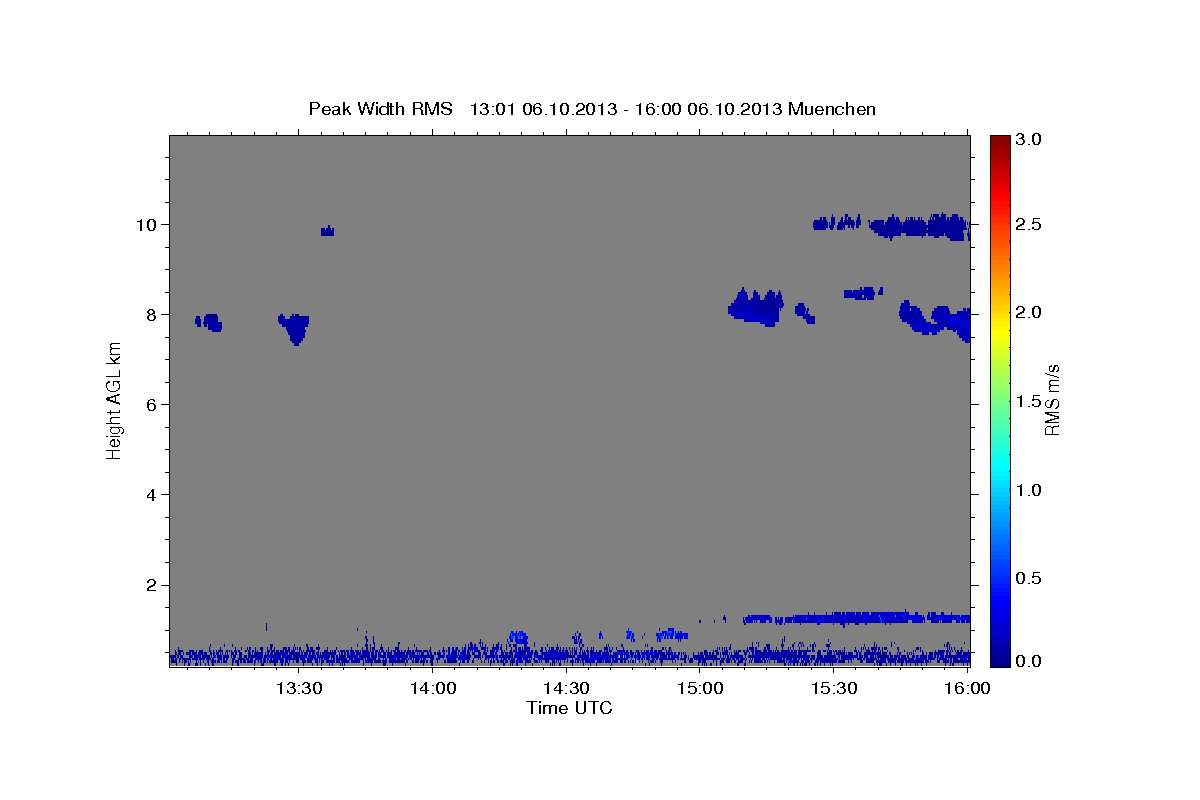The height and width of the screenshot is (800, 1200).
Task: Click the '16:00' time axis label
Action: click(x=967, y=688)
